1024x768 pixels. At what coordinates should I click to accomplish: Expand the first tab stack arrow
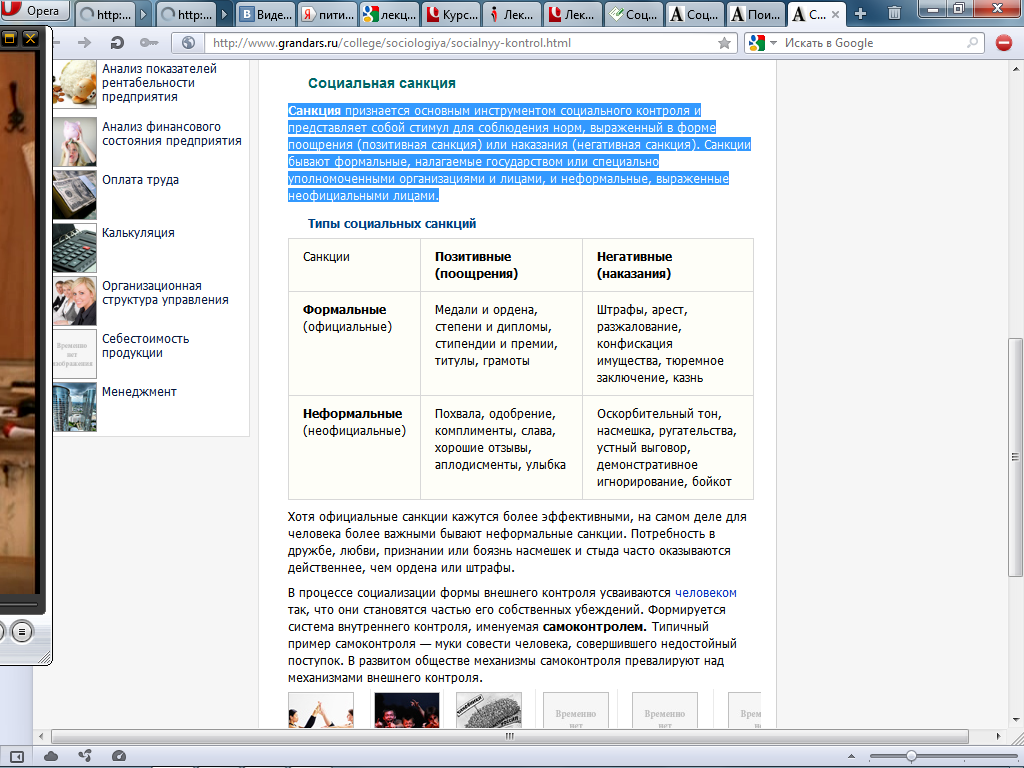point(144,14)
